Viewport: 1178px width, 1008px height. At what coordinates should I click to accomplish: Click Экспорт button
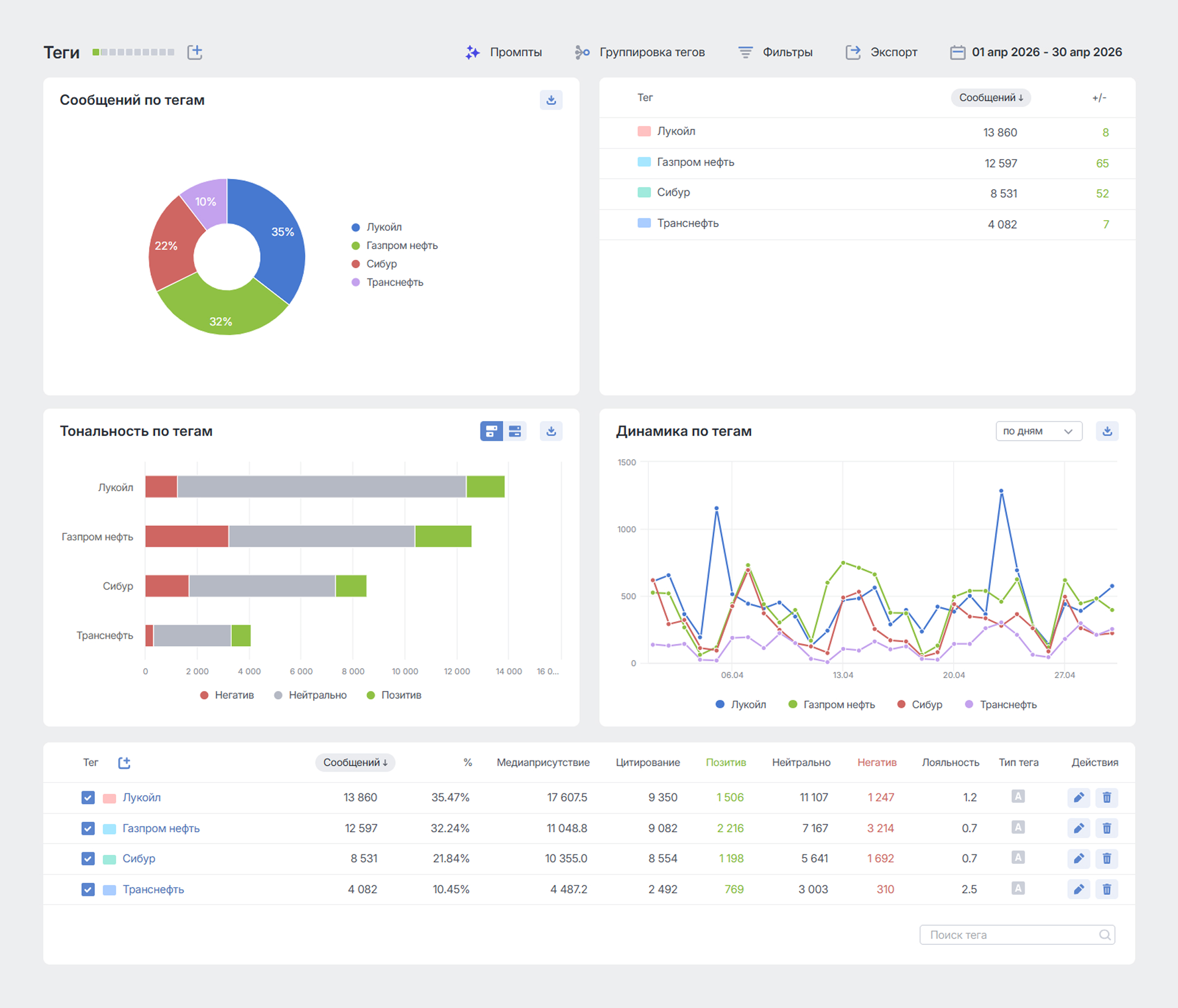(x=881, y=52)
